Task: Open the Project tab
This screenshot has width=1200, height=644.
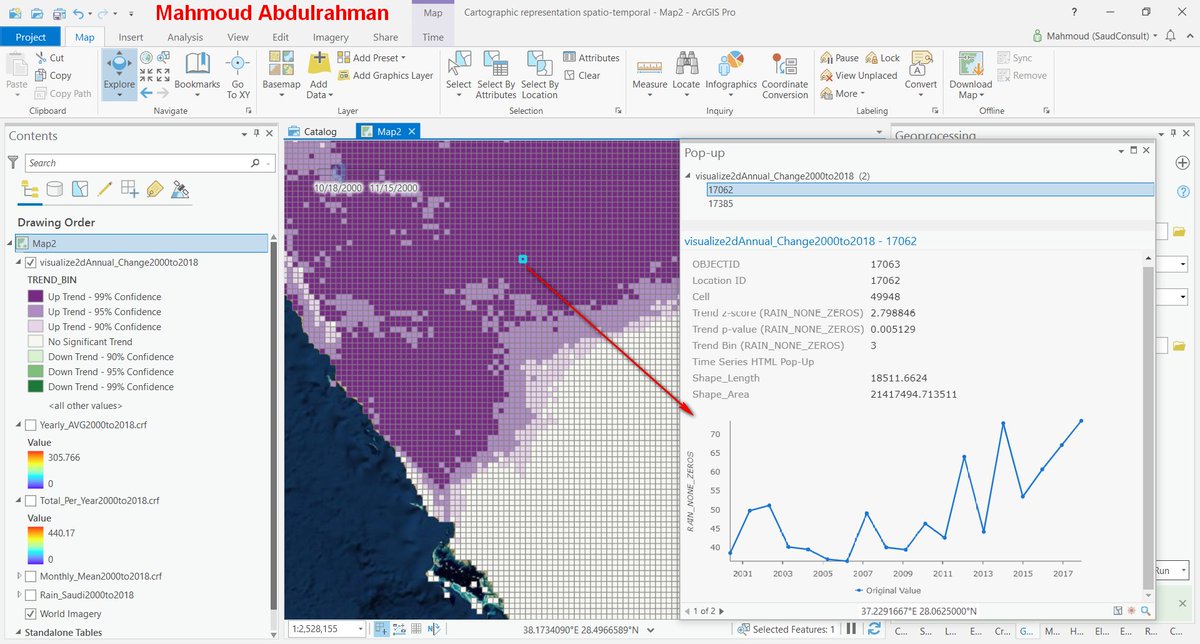Action: coord(31,37)
